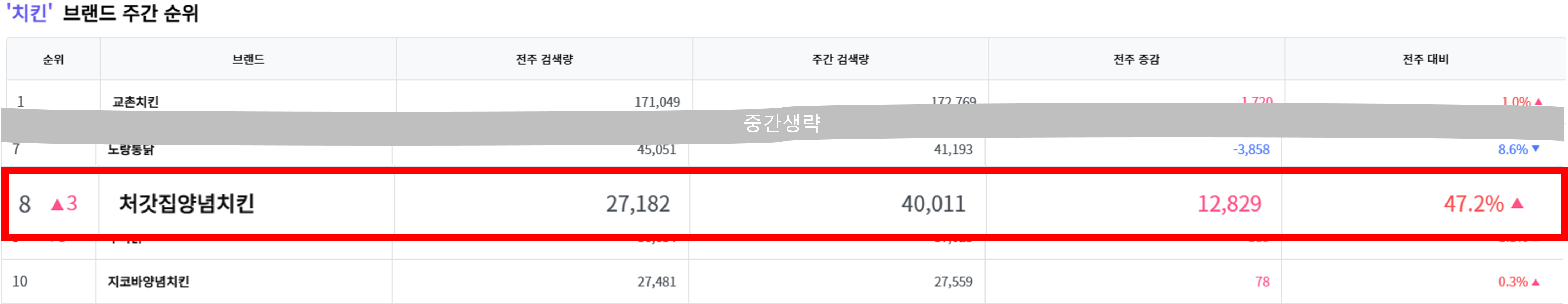This screenshot has height=304, width=1568.
Task: Click the up triangle next to 0.3%
Action: coord(1535,282)
